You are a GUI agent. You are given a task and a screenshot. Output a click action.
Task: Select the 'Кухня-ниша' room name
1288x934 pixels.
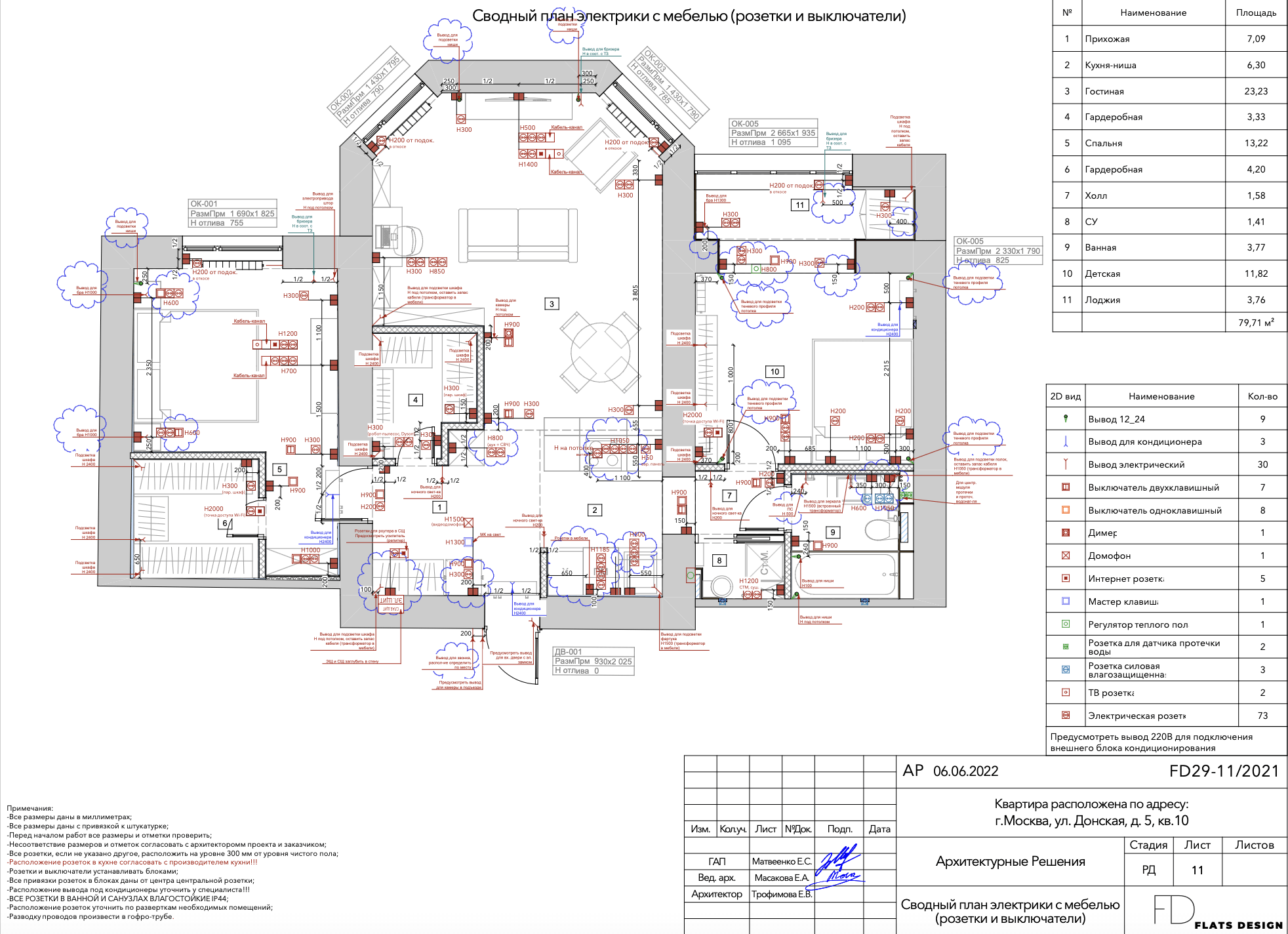point(1110,65)
